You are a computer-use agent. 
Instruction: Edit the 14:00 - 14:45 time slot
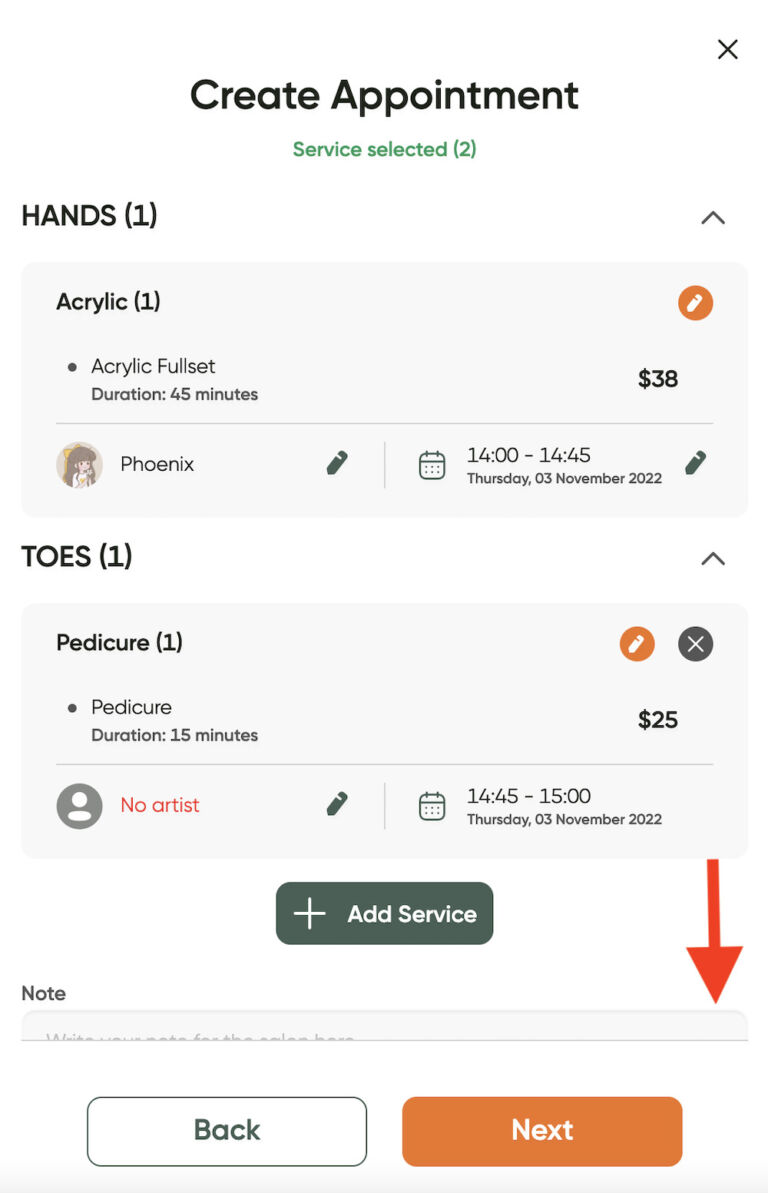(x=695, y=463)
